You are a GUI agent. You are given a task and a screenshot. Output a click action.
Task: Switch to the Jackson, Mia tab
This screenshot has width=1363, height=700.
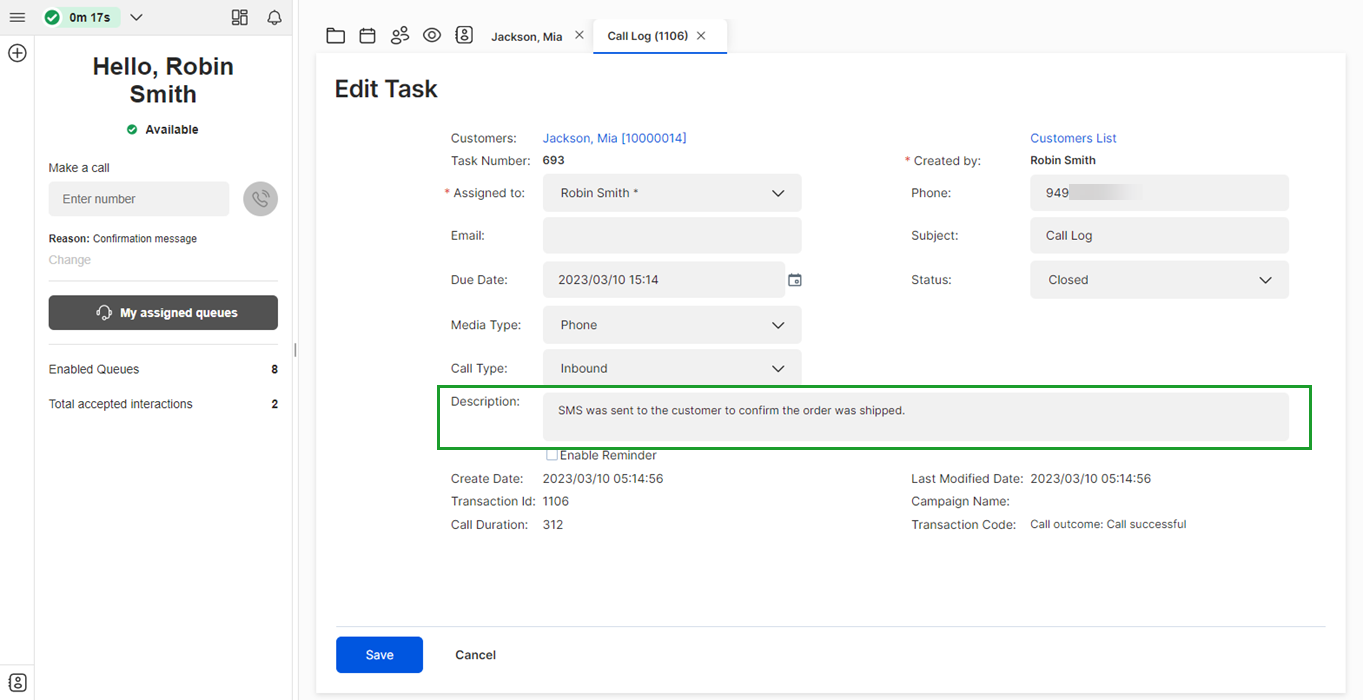tap(526, 36)
